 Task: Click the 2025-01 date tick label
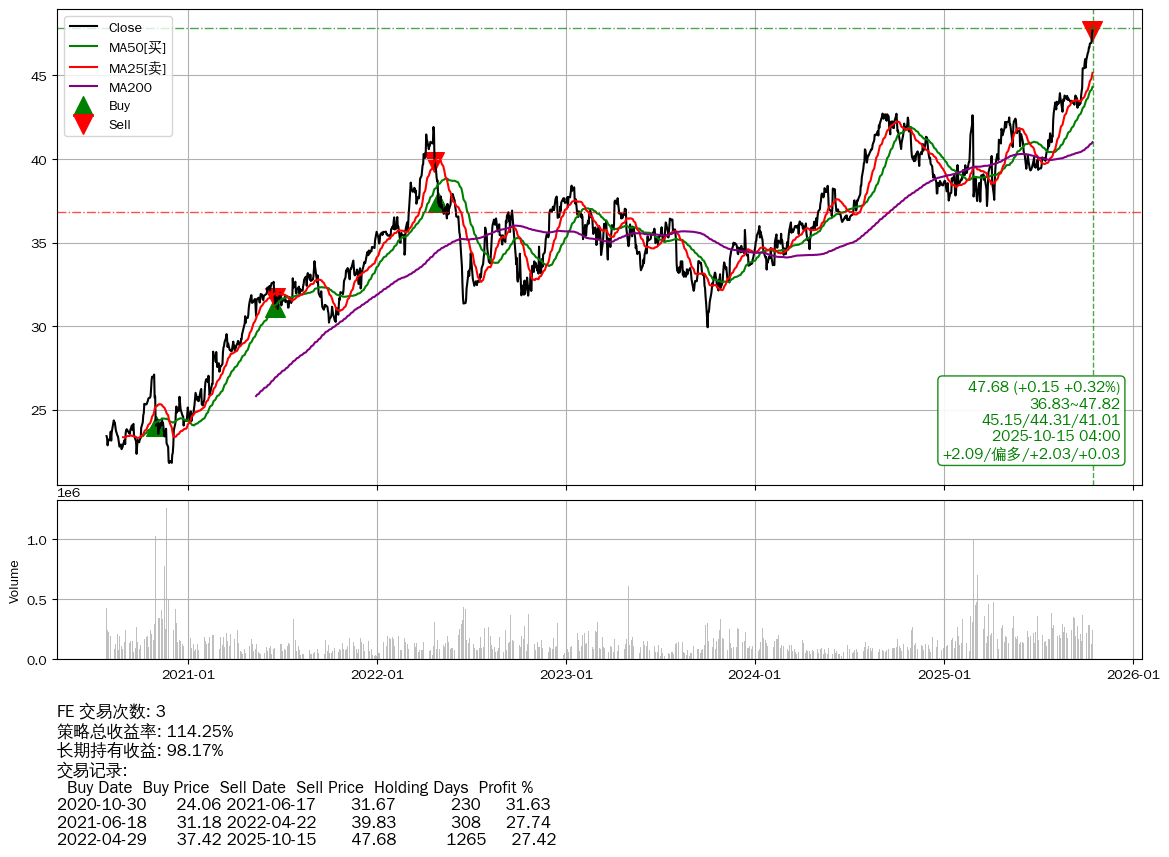944,674
